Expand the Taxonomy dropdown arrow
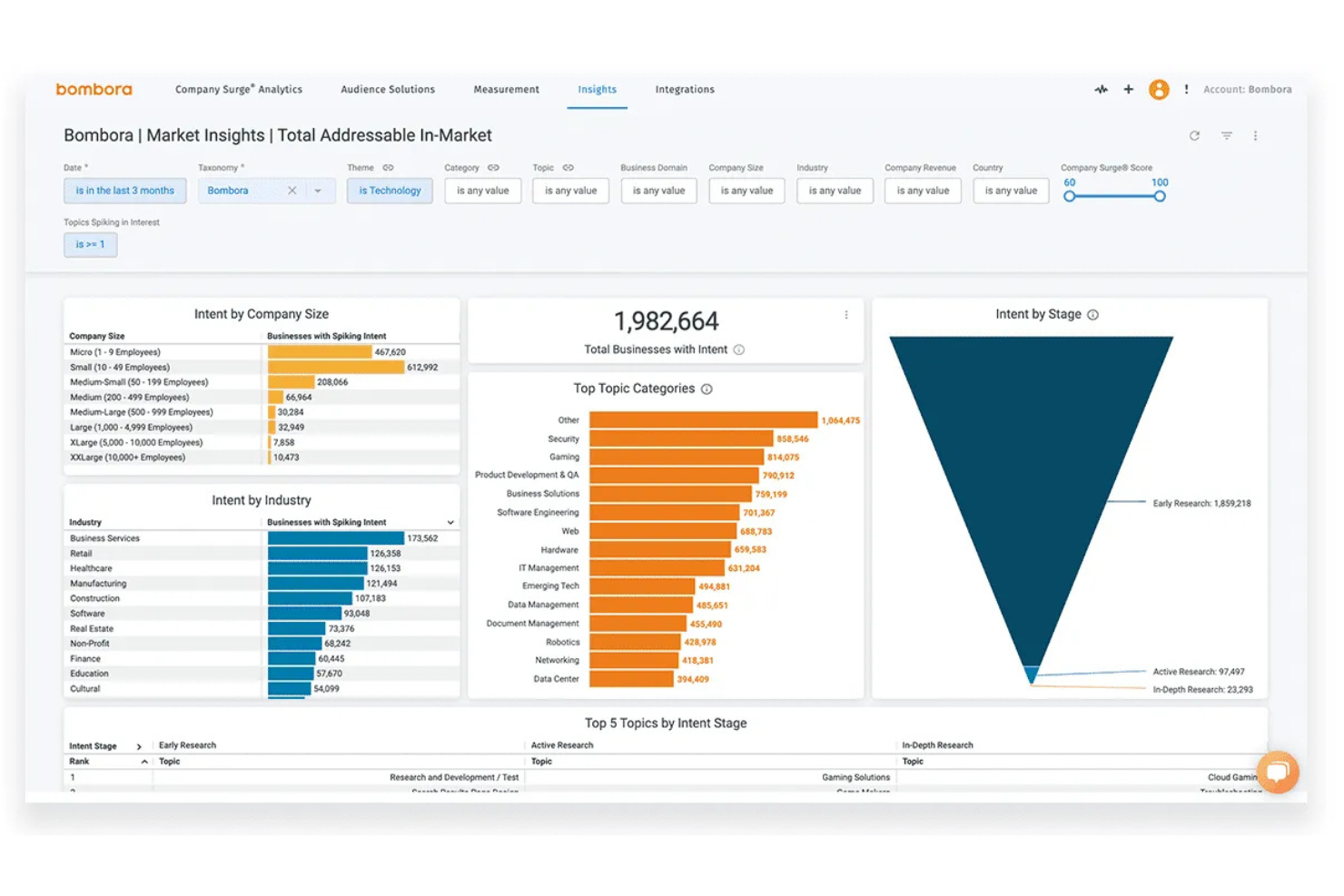 318,191
